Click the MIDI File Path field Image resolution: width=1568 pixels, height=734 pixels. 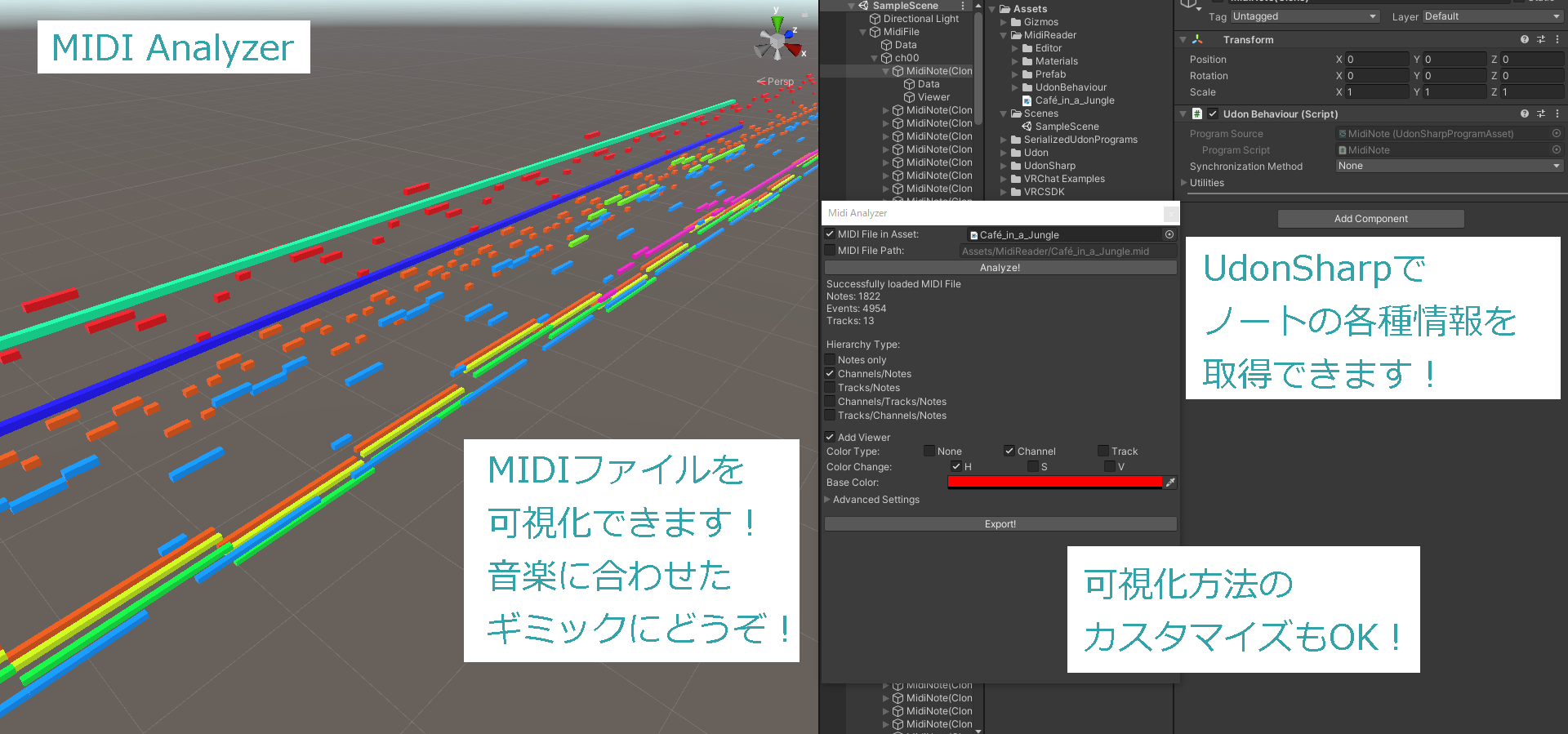1068,251
